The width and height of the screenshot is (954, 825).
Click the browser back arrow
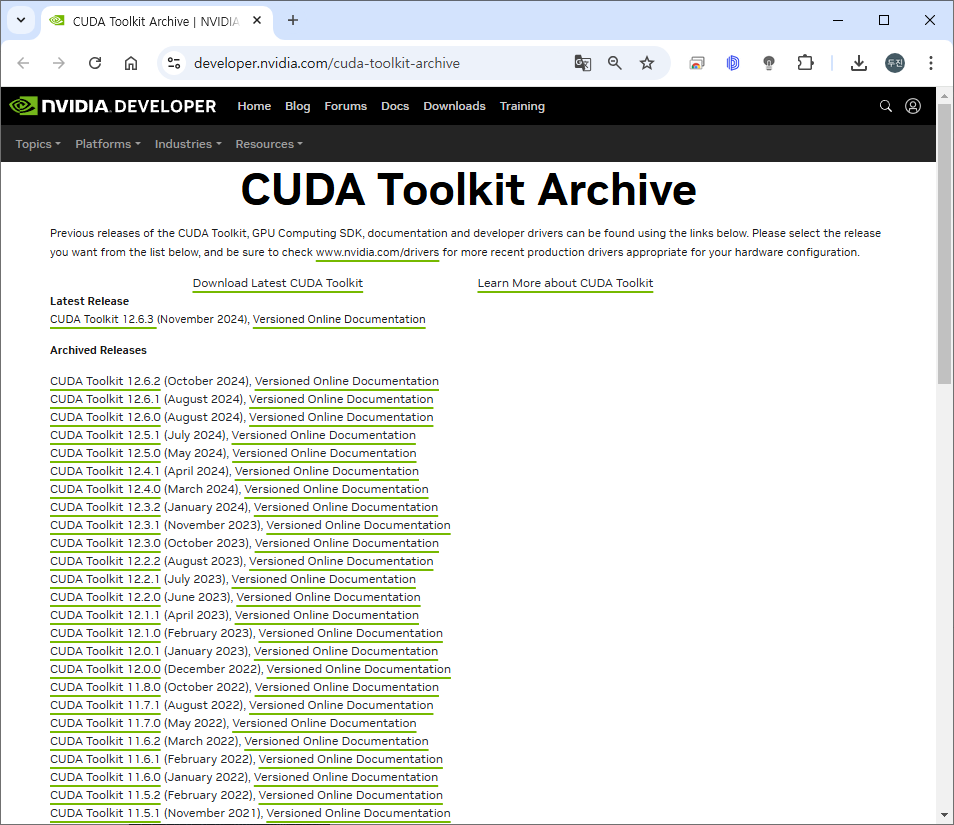coord(23,63)
